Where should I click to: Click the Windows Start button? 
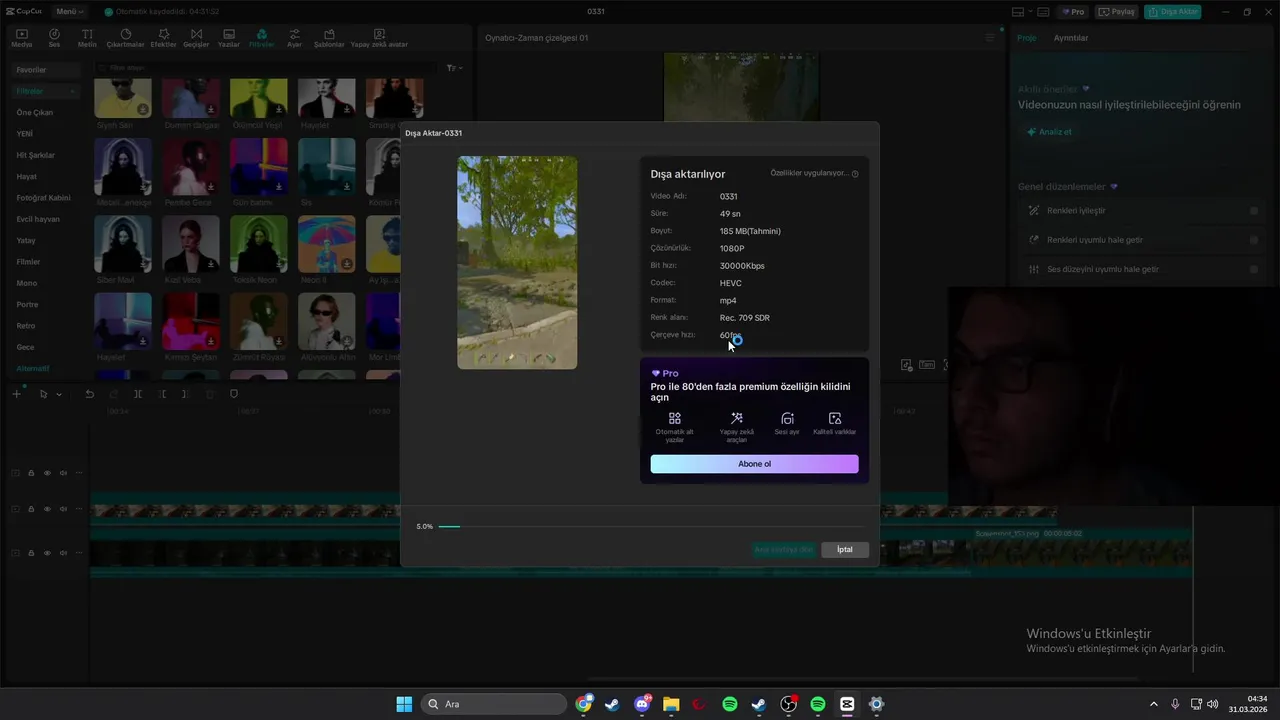click(404, 704)
